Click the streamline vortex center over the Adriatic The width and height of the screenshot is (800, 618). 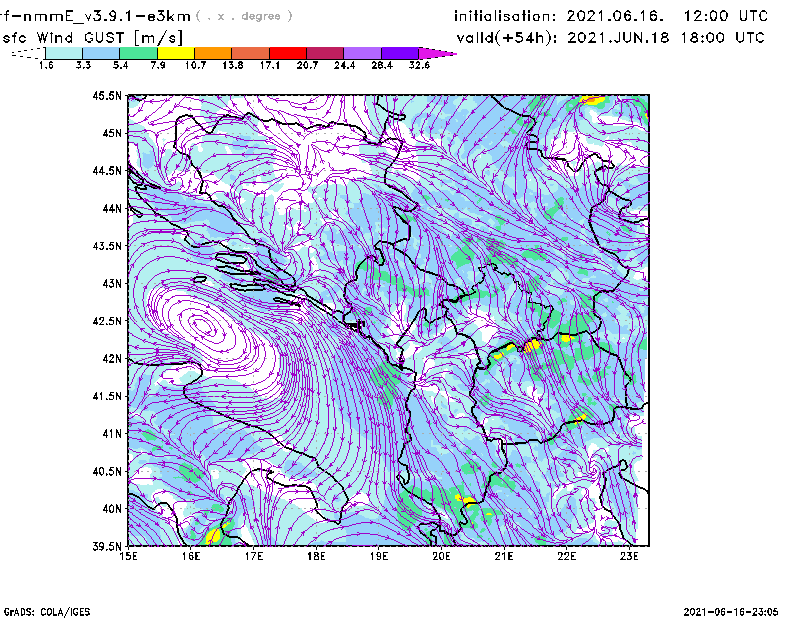(x=203, y=325)
